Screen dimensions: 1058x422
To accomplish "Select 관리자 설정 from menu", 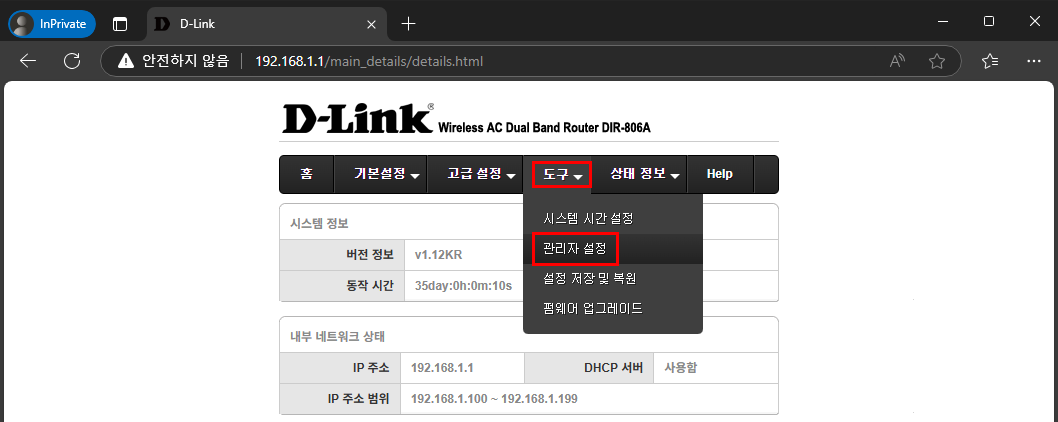I will tap(613, 249).
